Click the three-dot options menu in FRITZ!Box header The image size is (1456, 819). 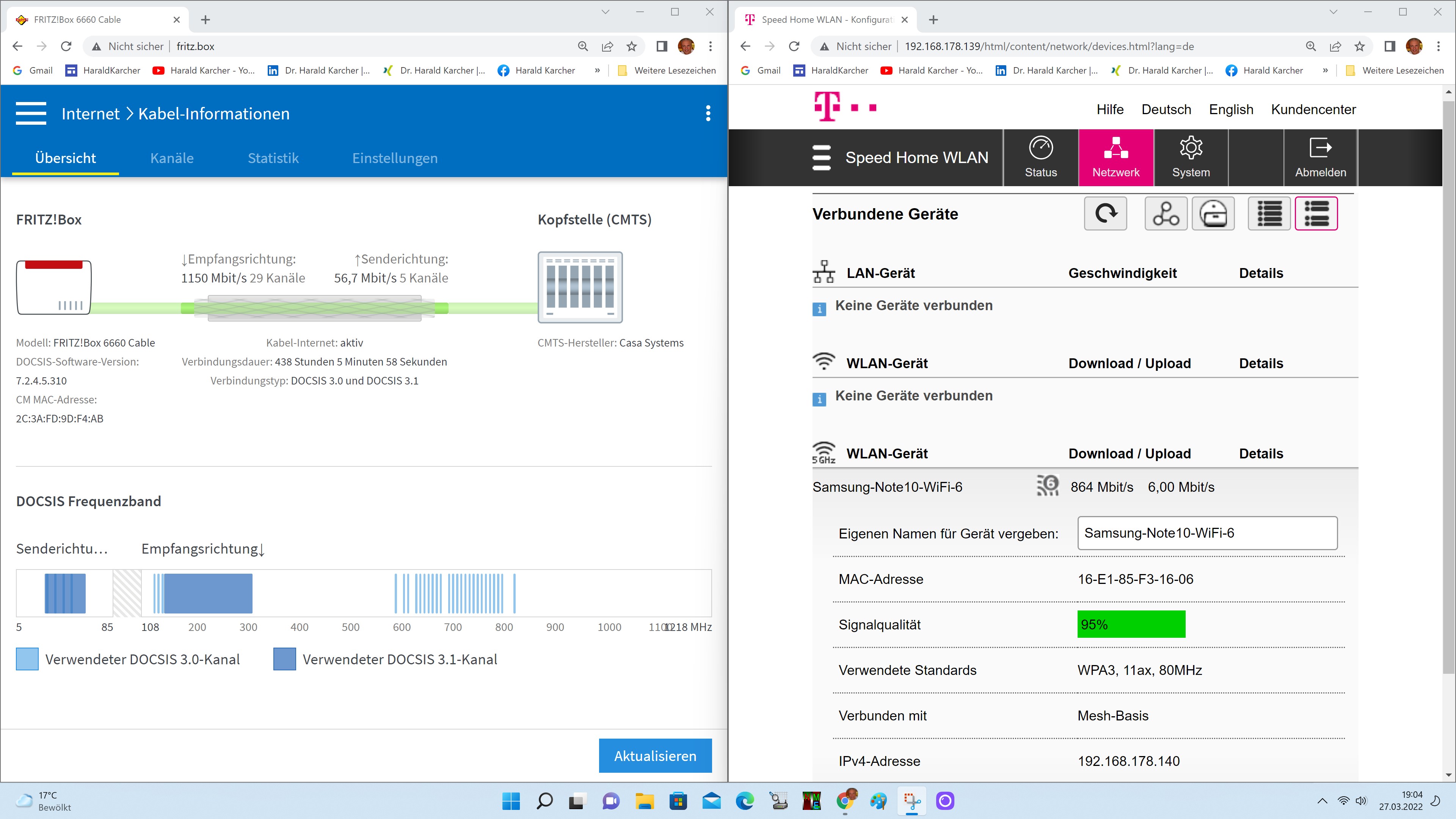[708, 114]
